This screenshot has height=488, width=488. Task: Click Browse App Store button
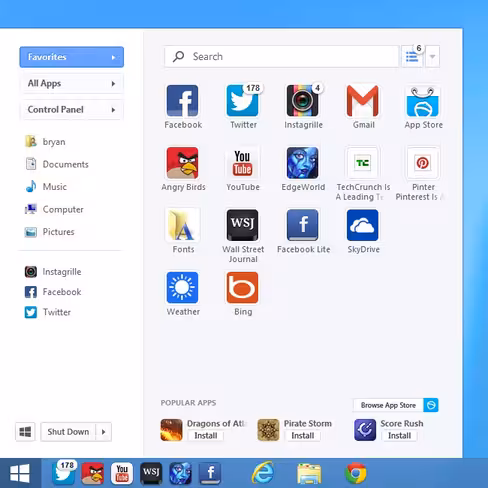click(x=396, y=405)
